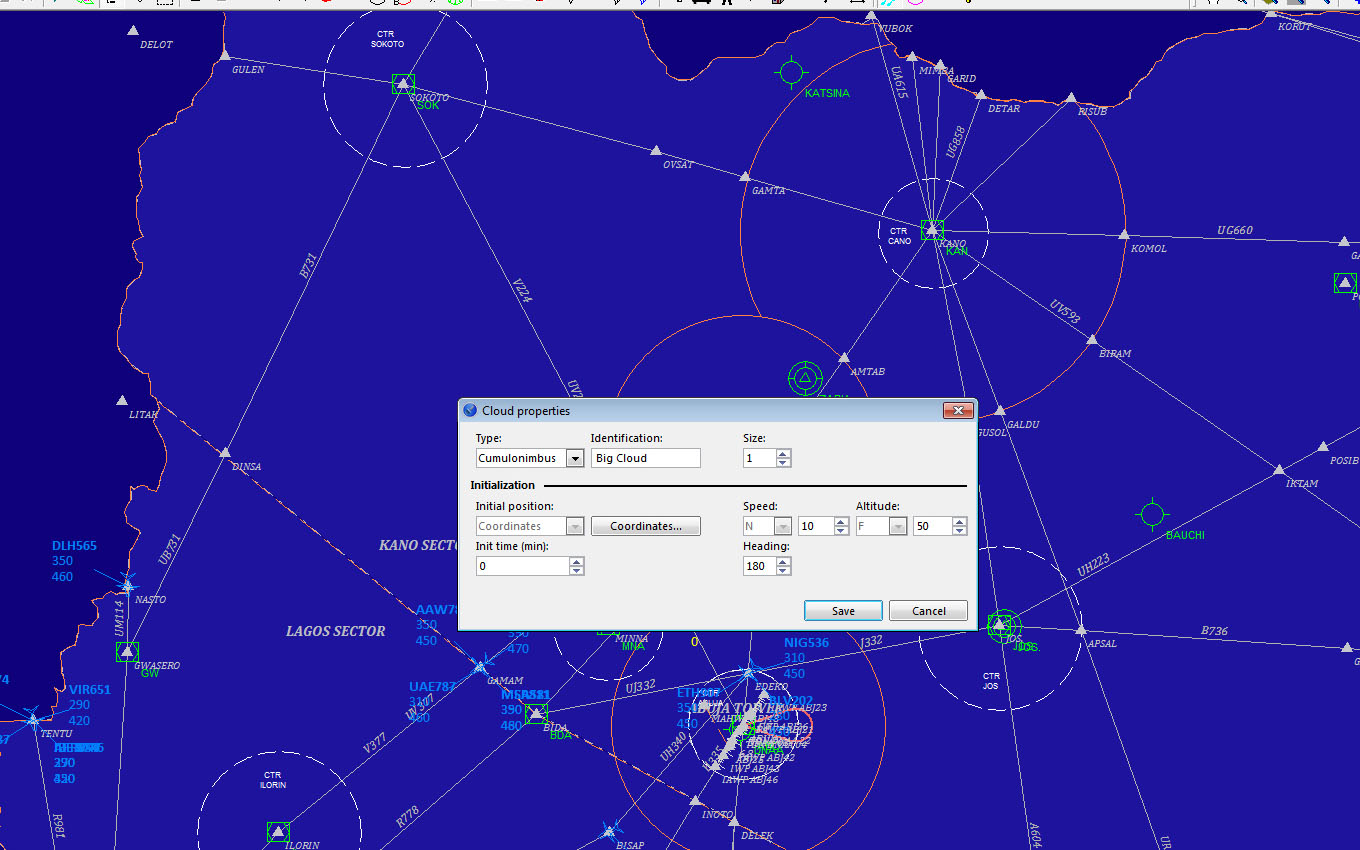Screen dimensions: 1360x850
Task: Click the Speed value field showing 10
Action: [817, 526]
